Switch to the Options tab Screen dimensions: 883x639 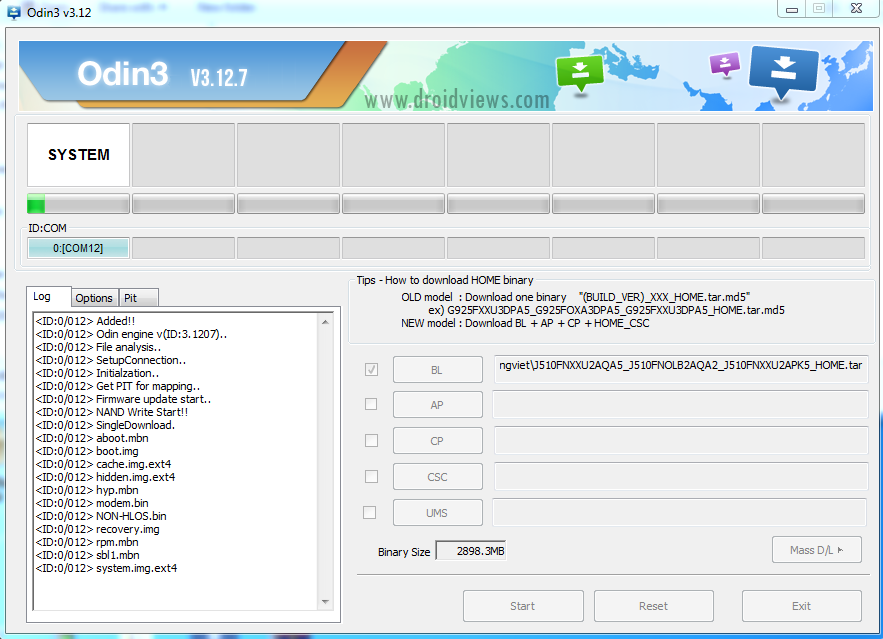point(94,298)
